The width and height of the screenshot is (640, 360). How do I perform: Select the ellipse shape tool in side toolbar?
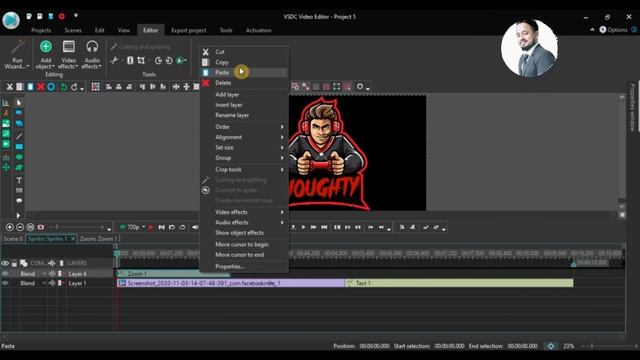point(19,157)
